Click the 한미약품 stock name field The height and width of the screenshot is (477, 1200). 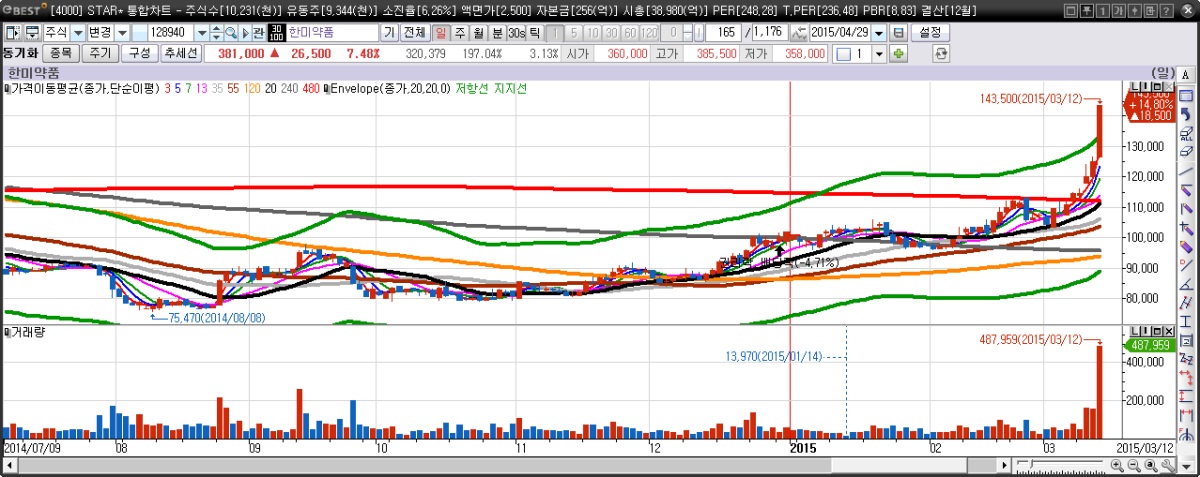click(332, 32)
